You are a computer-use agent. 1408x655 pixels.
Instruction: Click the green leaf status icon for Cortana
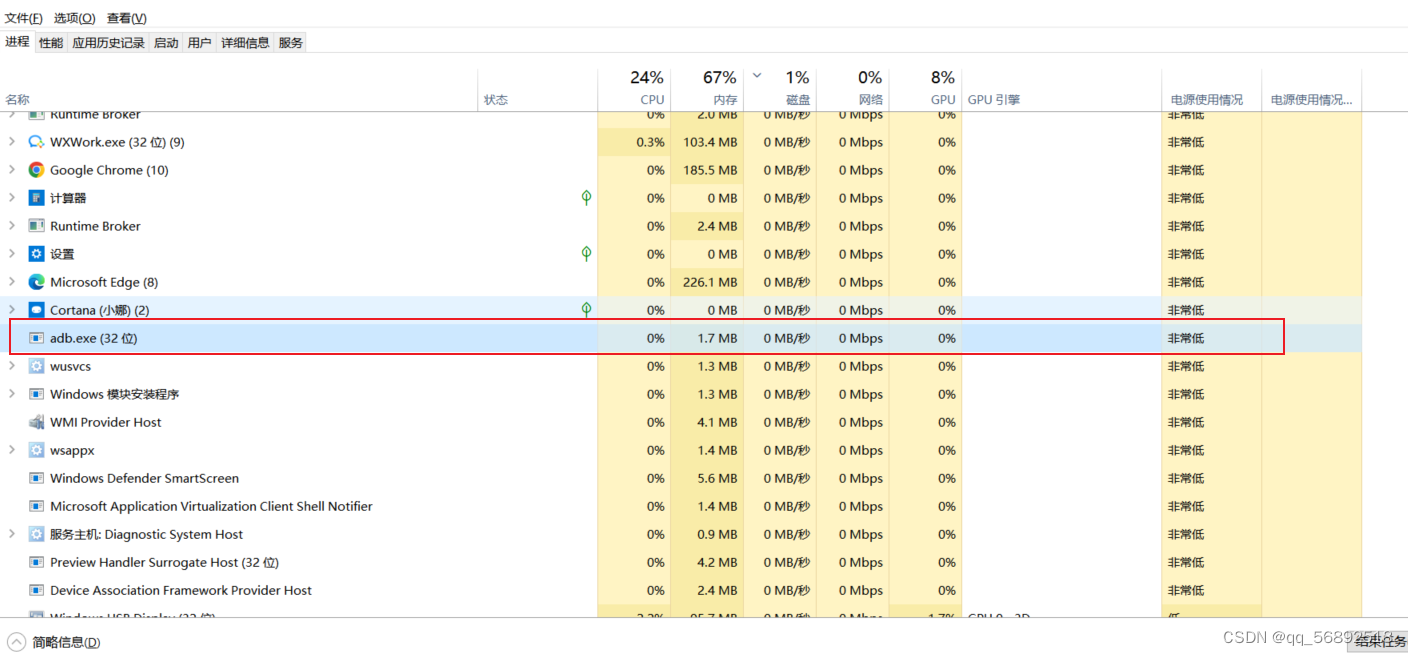click(x=587, y=310)
